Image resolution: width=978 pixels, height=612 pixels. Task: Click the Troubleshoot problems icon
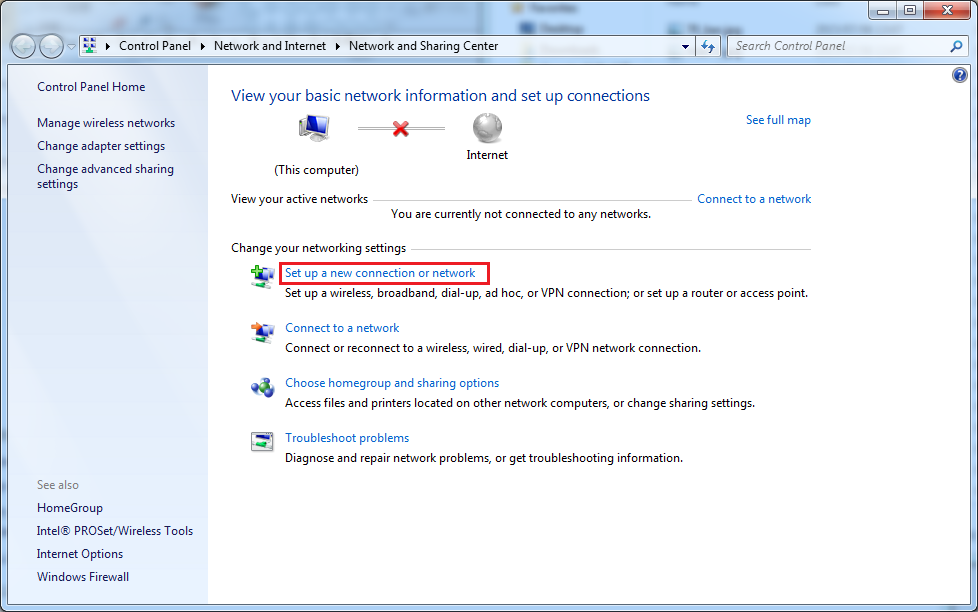[x=262, y=442]
